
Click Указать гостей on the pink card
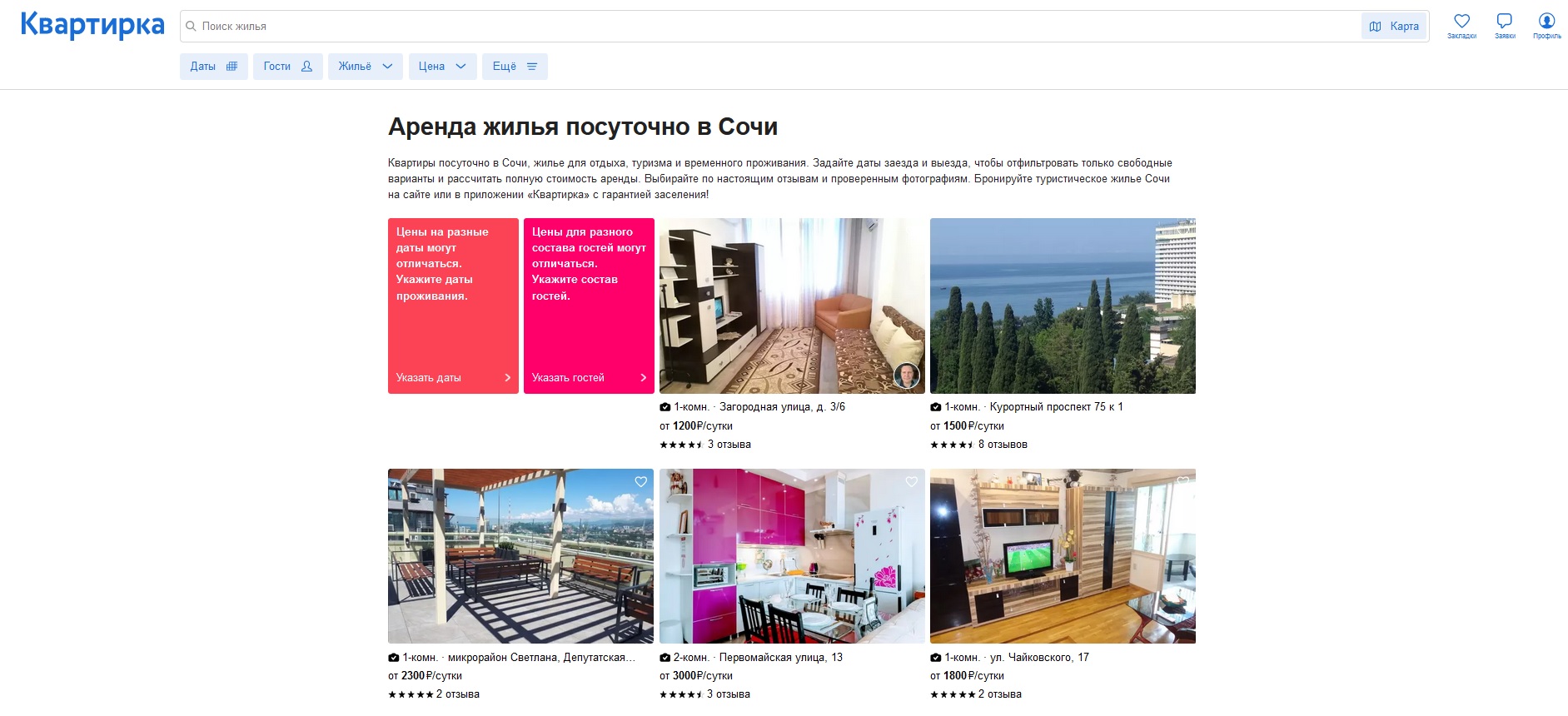click(x=589, y=378)
